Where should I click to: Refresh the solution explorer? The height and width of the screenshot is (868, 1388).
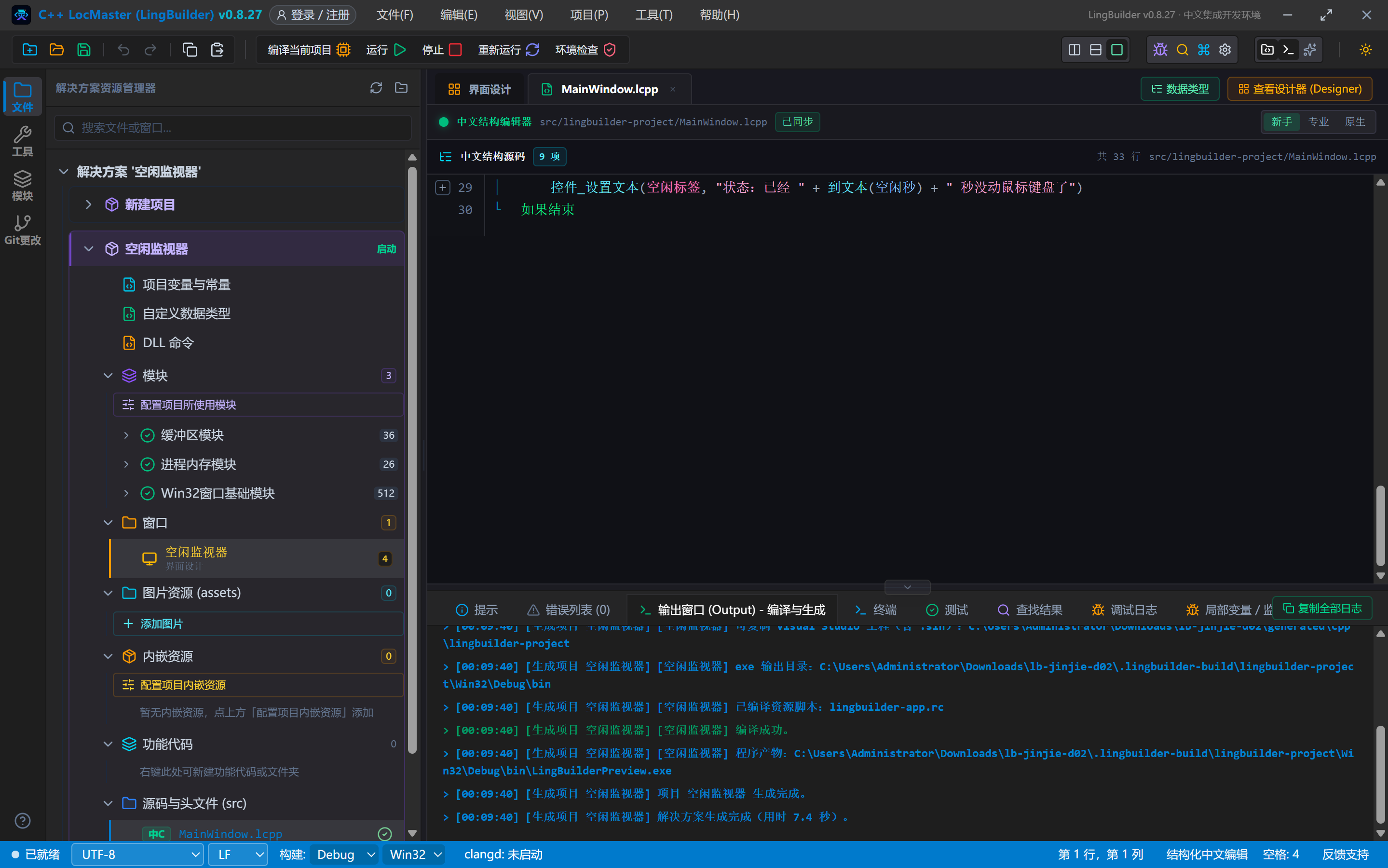tap(375, 88)
